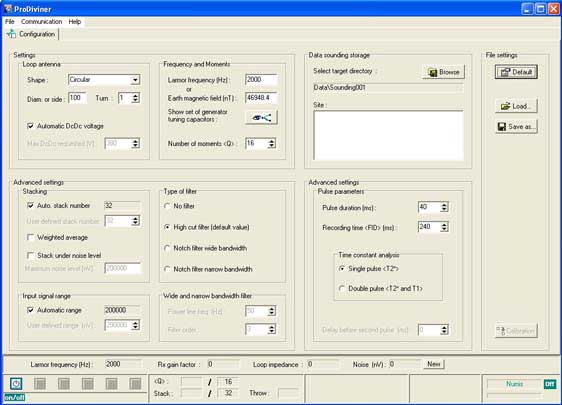
Task: Click the Calibration button
Action: pos(516,330)
